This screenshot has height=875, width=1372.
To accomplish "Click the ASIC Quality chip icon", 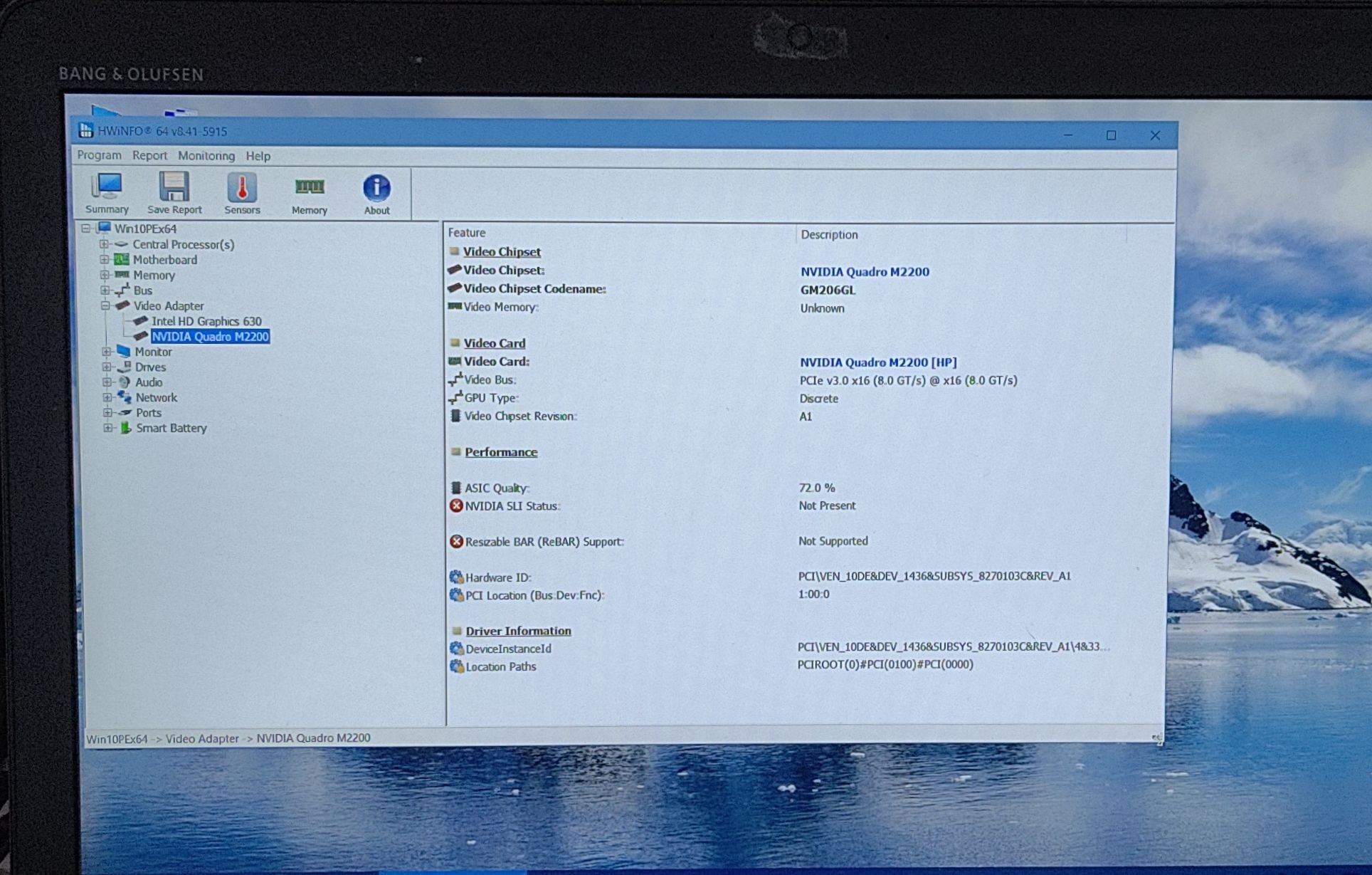I will click(x=456, y=488).
